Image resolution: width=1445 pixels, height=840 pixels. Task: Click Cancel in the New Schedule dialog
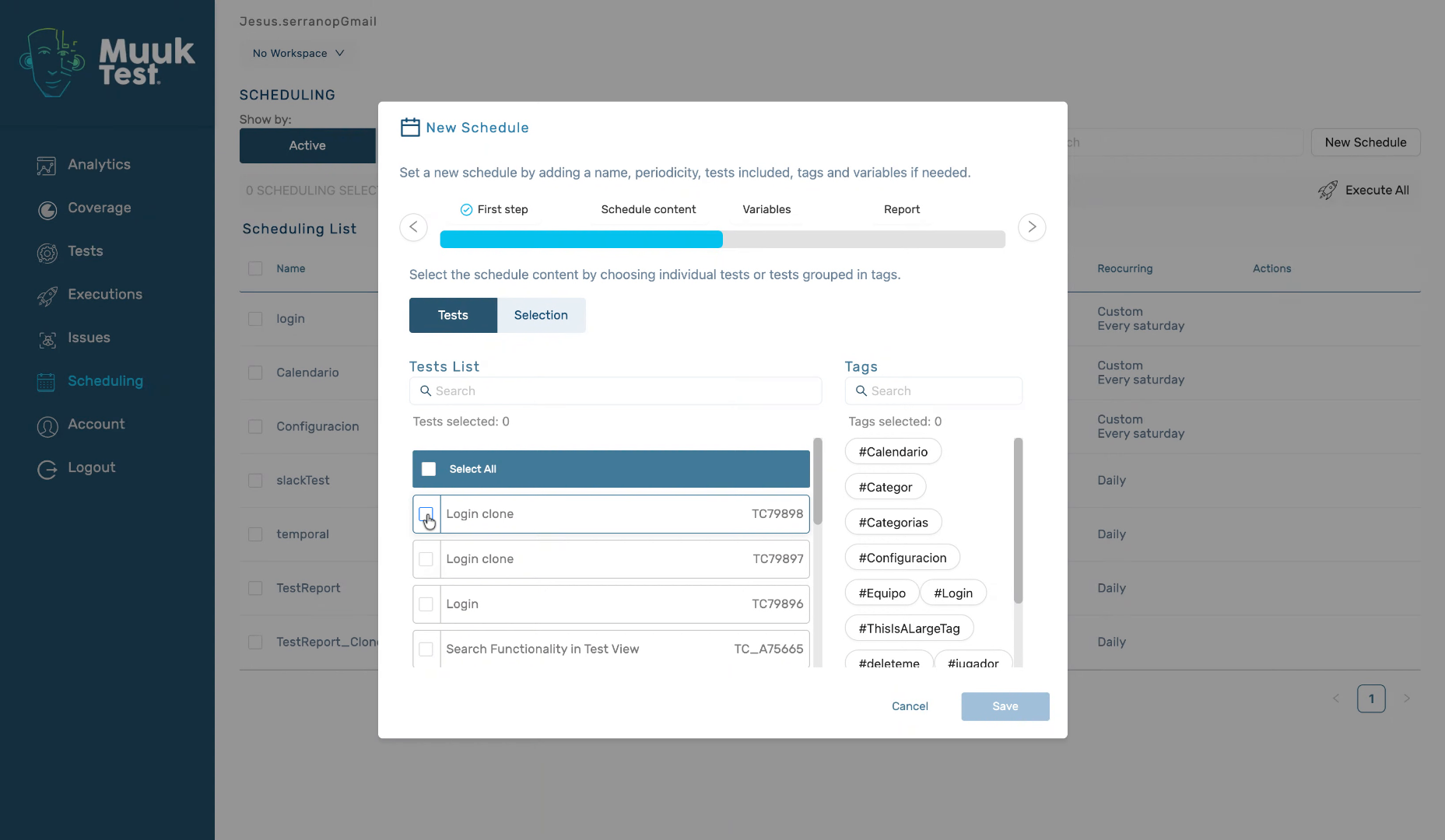pyautogui.click(x=910, y=706)
